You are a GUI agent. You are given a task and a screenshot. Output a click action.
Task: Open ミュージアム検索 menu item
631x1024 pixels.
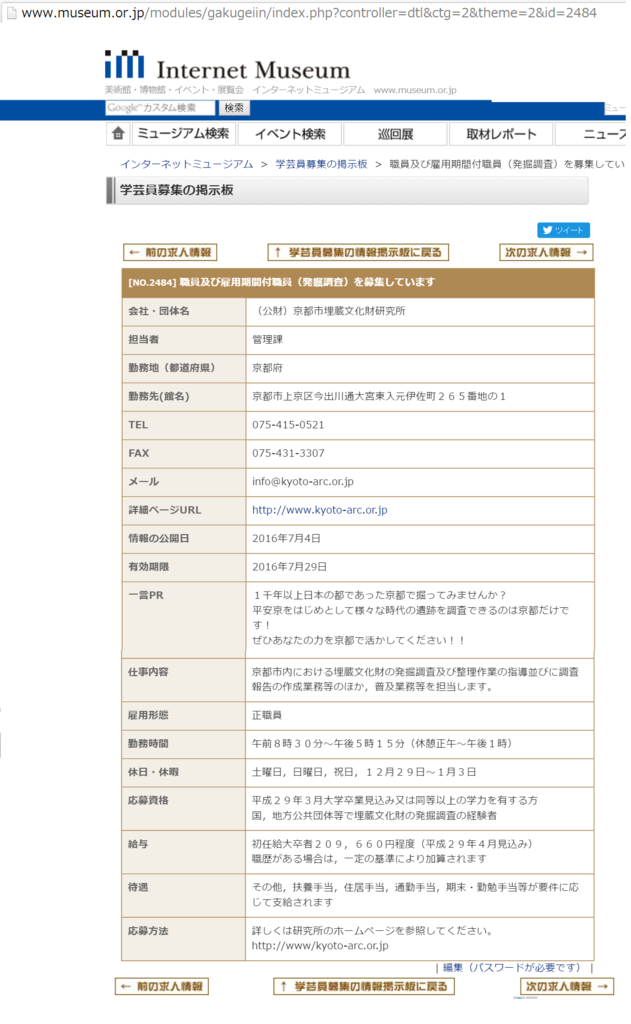pyautogui.click(x=183, y=134)
